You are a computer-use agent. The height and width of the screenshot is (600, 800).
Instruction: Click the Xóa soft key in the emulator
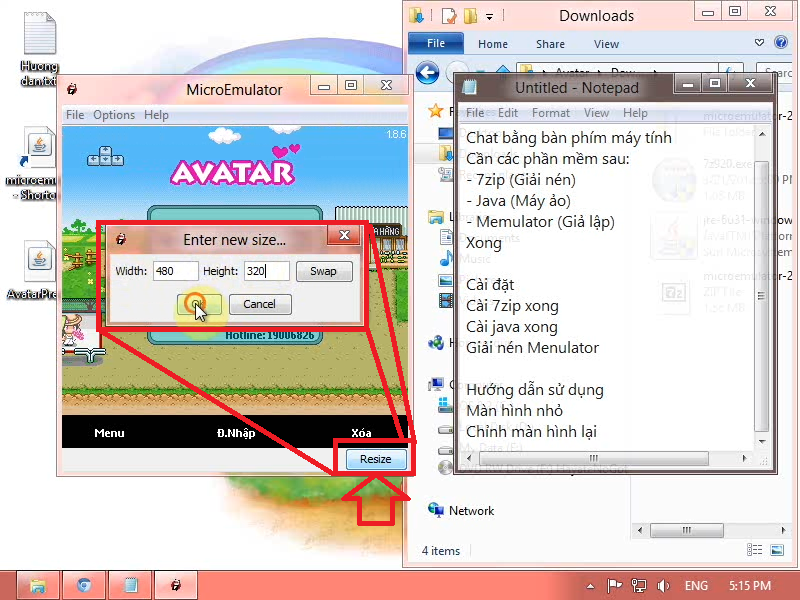361,433
